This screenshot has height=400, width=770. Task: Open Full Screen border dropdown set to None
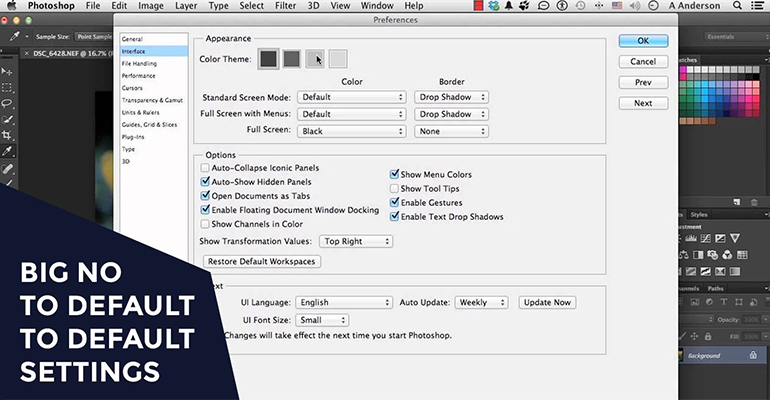(451, 131)
